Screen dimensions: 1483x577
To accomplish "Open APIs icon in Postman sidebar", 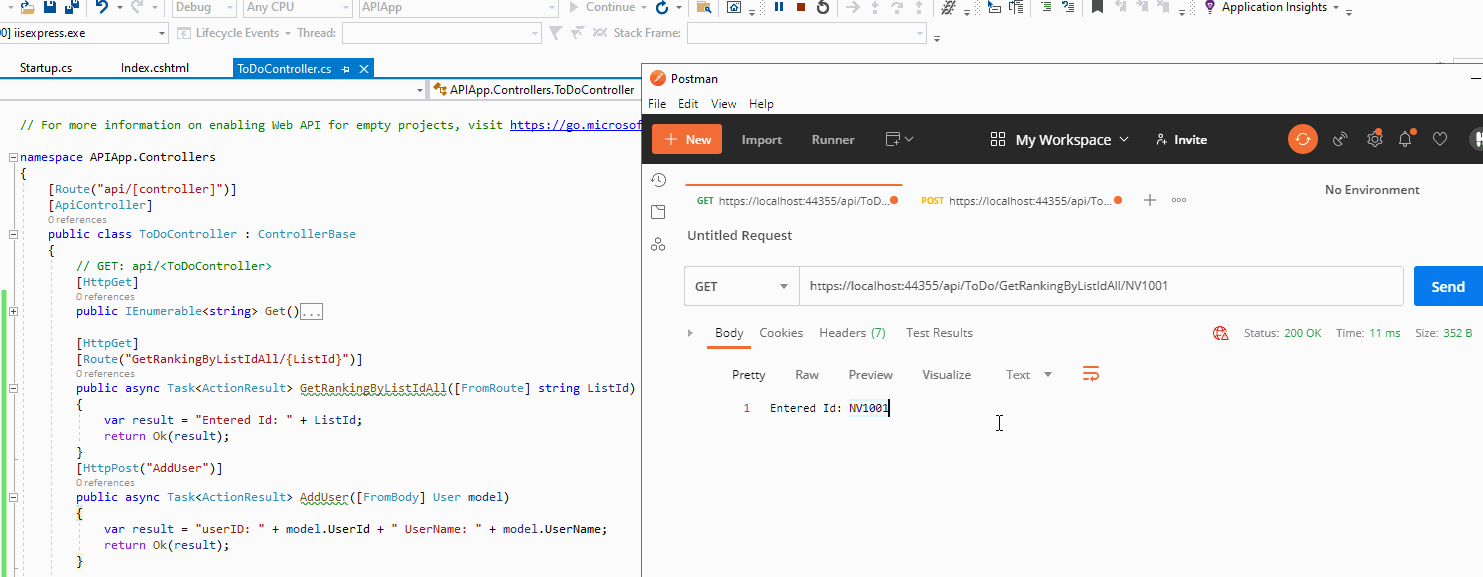I will tap(657, 243).
